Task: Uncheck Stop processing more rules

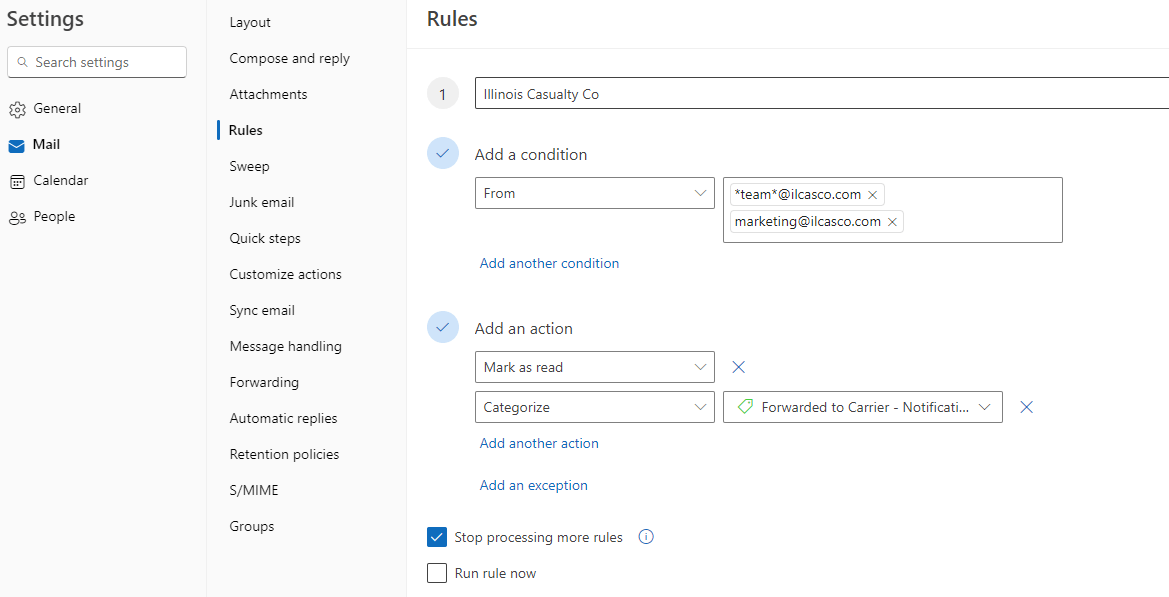Action: [x=437, y=537]
